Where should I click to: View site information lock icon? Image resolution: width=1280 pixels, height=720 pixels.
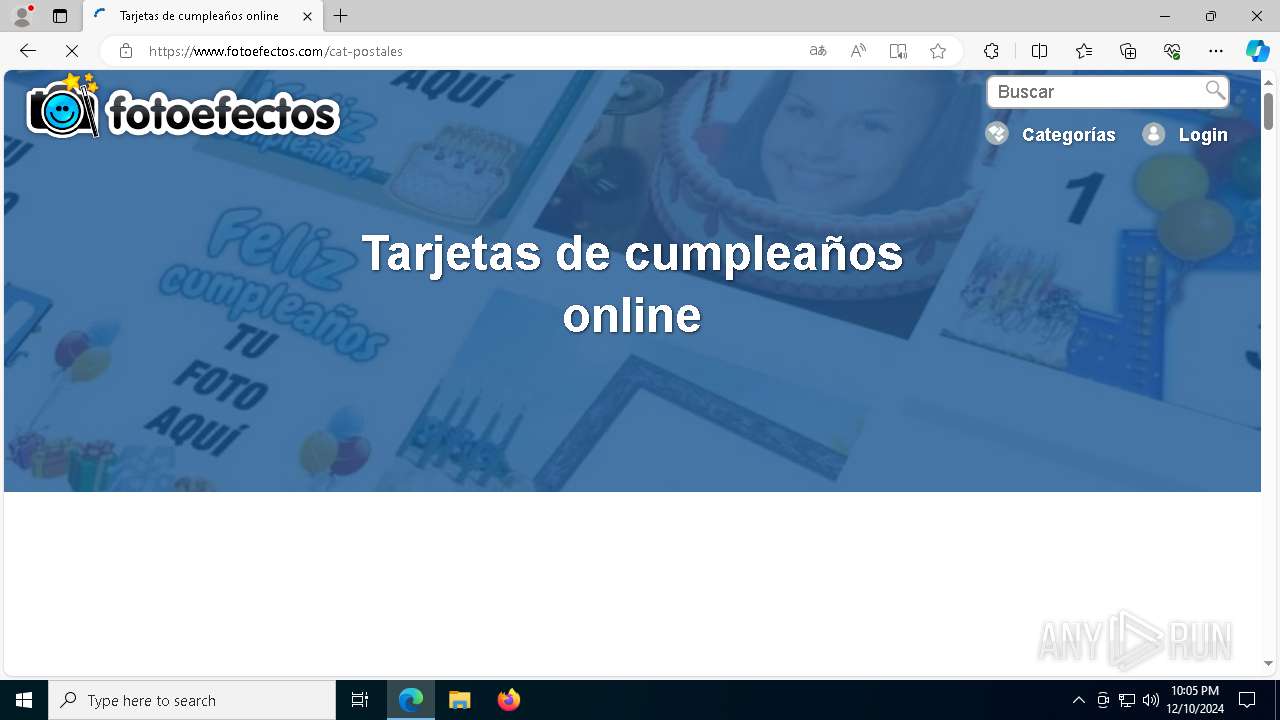125,51
